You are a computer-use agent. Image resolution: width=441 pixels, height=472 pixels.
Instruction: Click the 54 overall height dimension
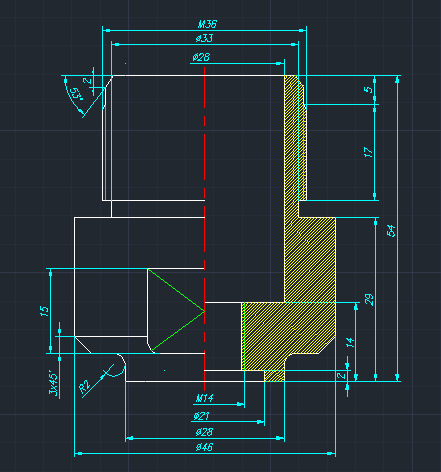[x=391, y=230]
